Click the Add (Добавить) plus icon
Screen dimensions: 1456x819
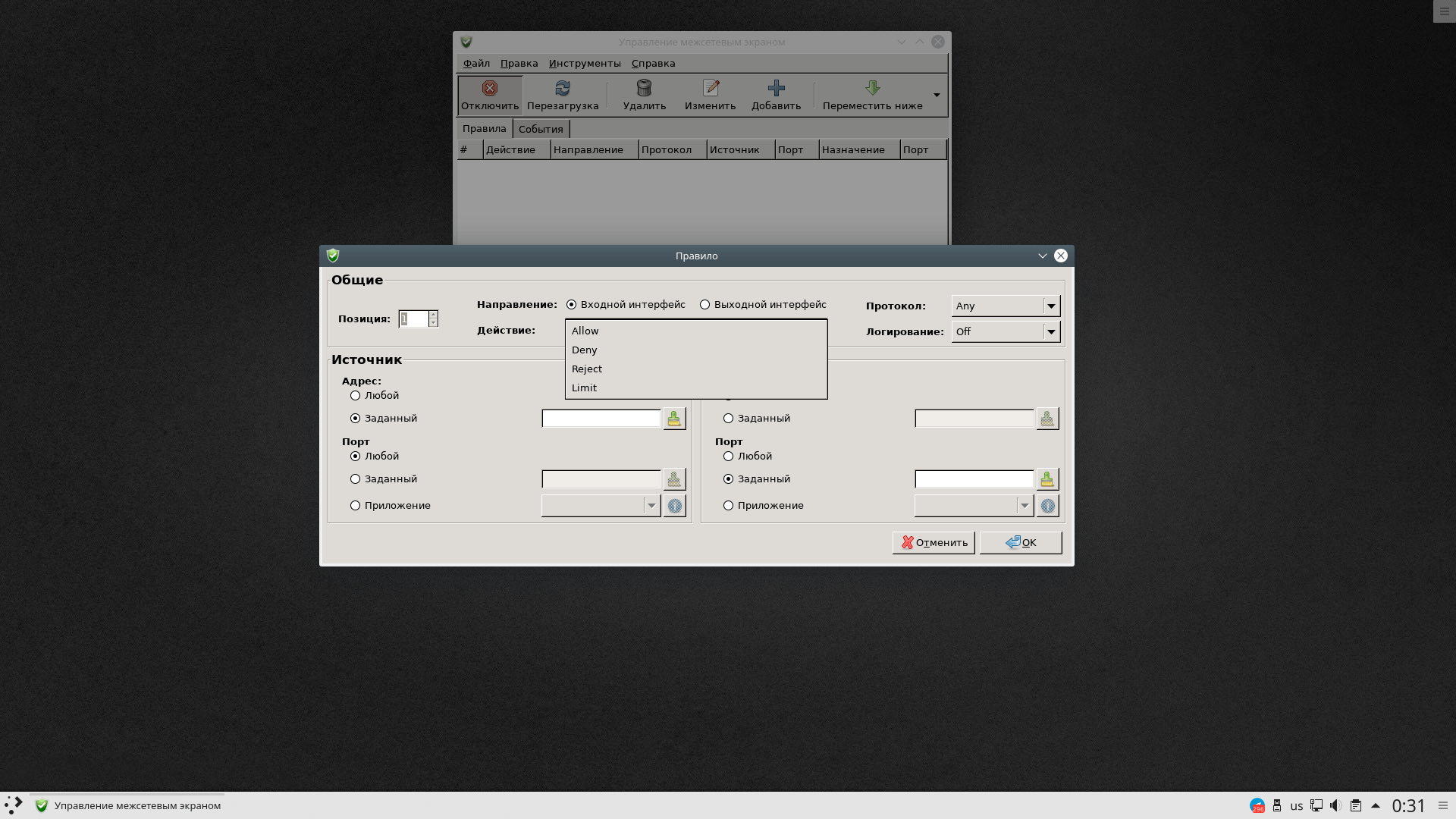tap(776, 88)
